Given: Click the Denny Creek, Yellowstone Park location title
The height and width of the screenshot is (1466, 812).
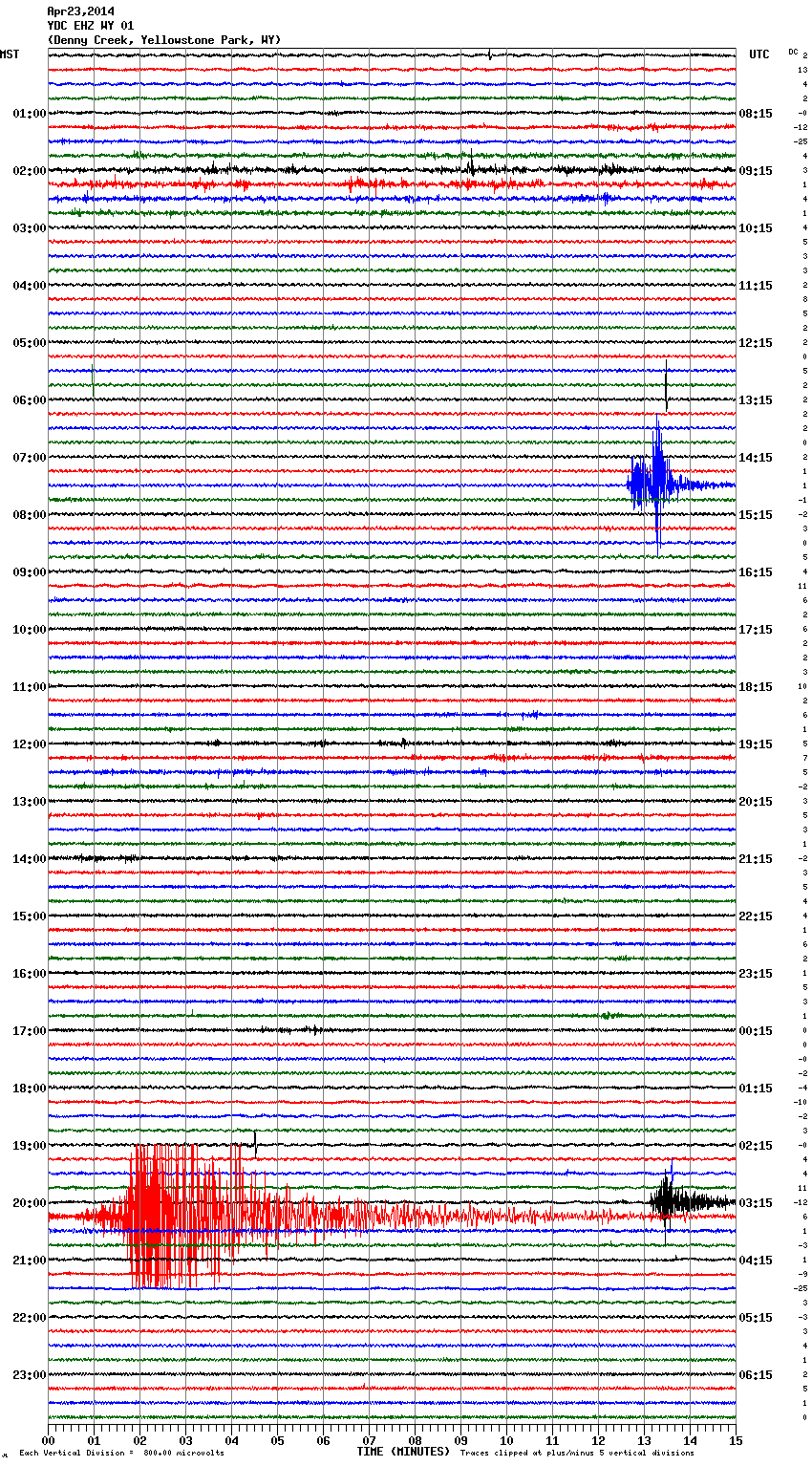Looking at the screenshot, I should [x=164, y=40].
